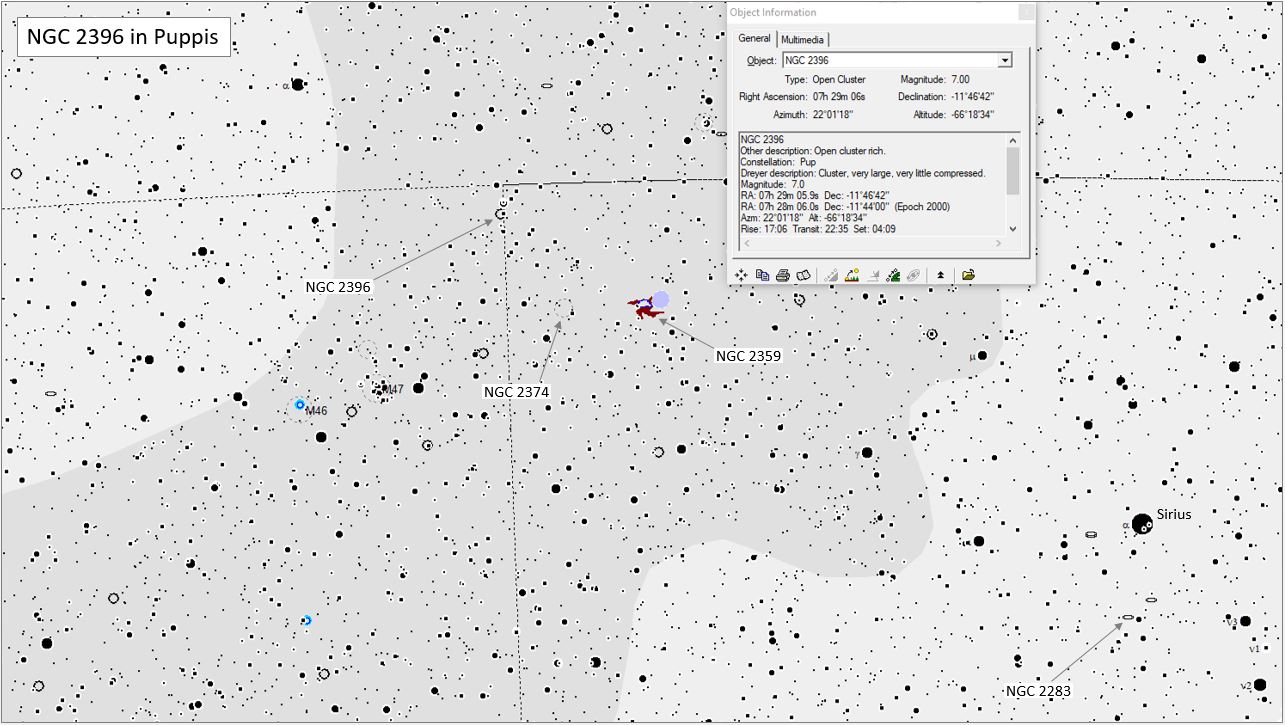The width and height of the screenshot is (1285, 725).
Task: Switch to the General tab
Action: tap(754, 38)
